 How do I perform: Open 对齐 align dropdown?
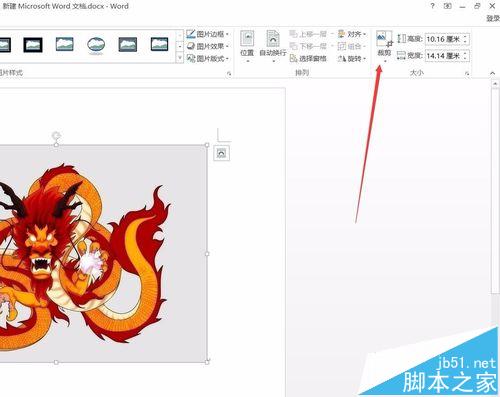coord(352,34)
